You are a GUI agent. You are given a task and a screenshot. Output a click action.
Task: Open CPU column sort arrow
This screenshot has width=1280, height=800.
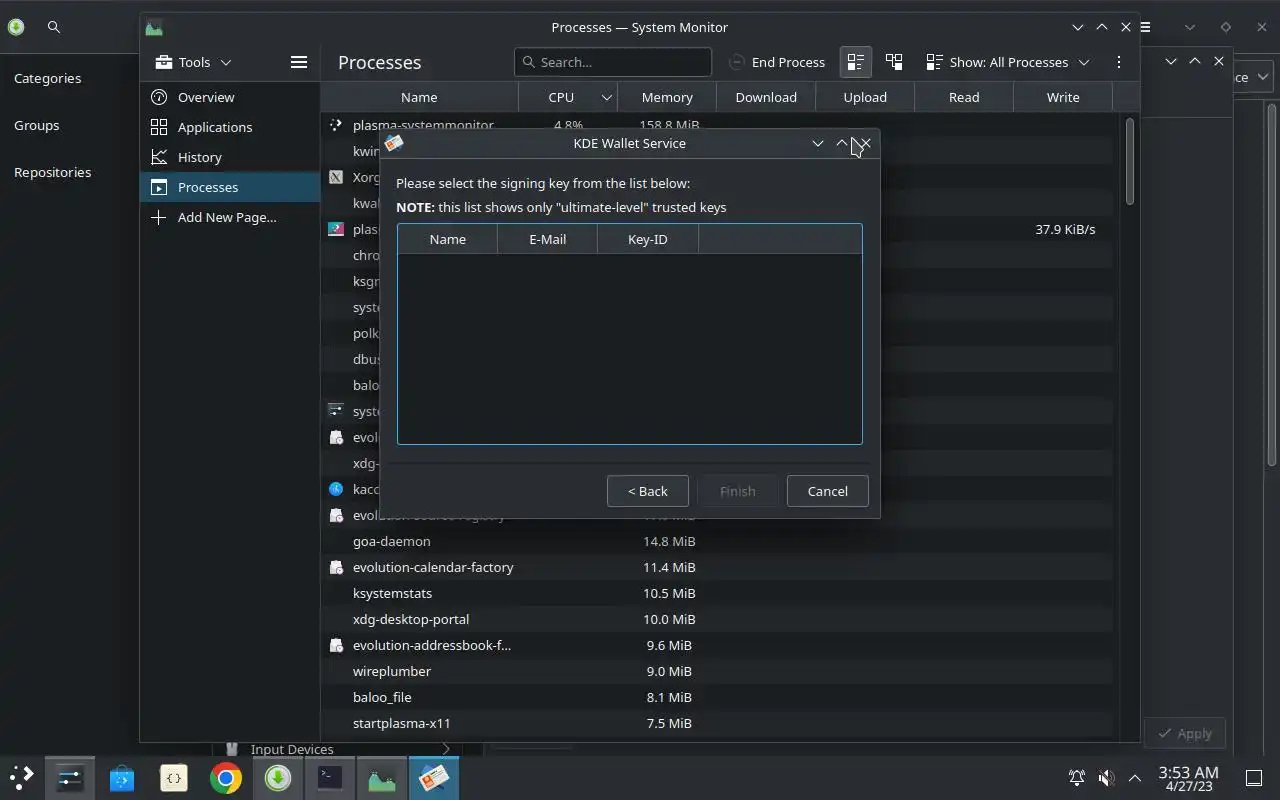pyautogui.click(x=606, y=97)
